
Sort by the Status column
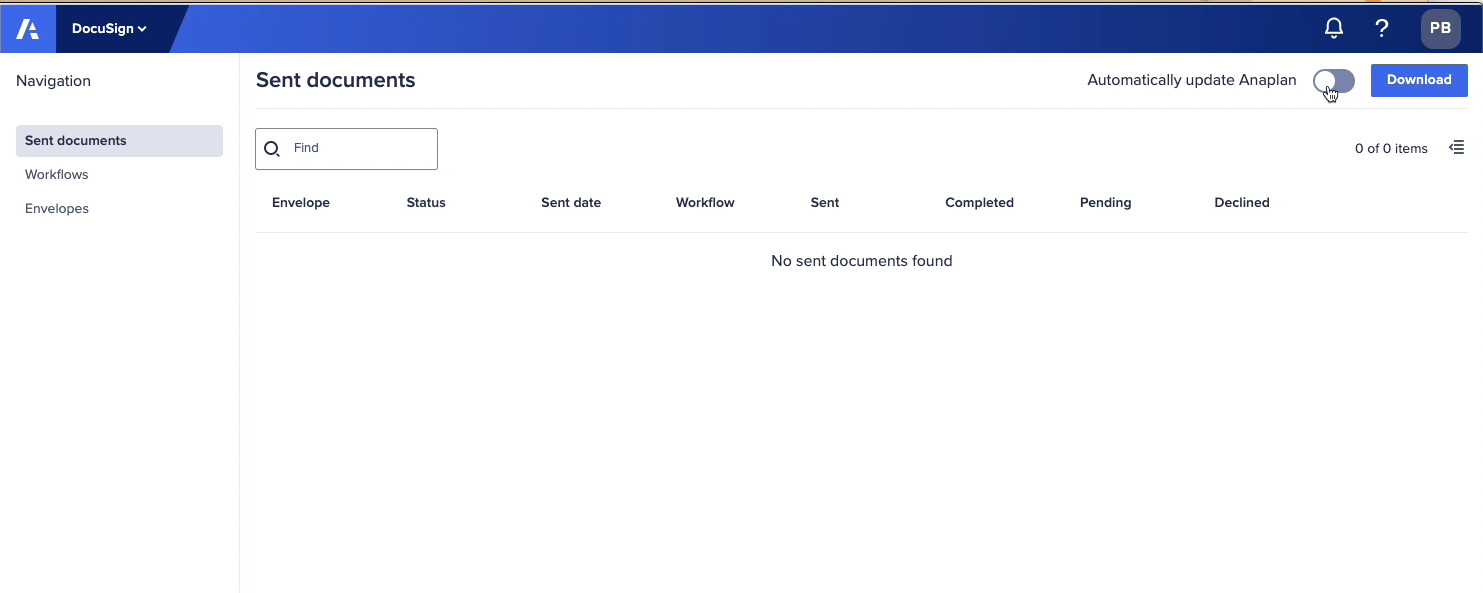pyautogui.click(x=426, y=202)
